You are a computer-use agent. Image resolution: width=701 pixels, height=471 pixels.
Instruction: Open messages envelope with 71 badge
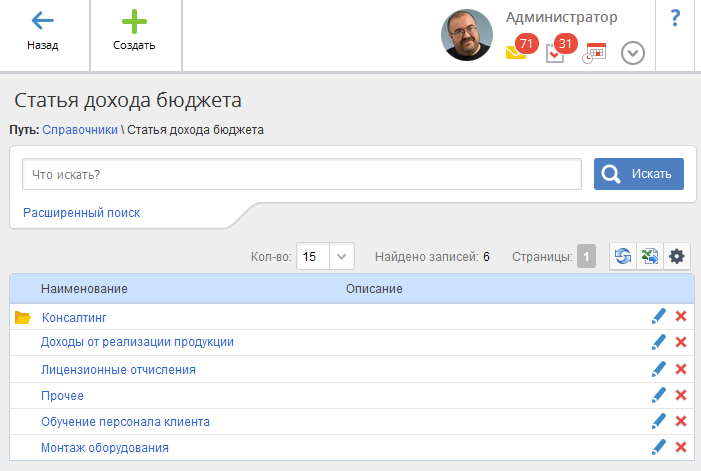pos(516,52)
